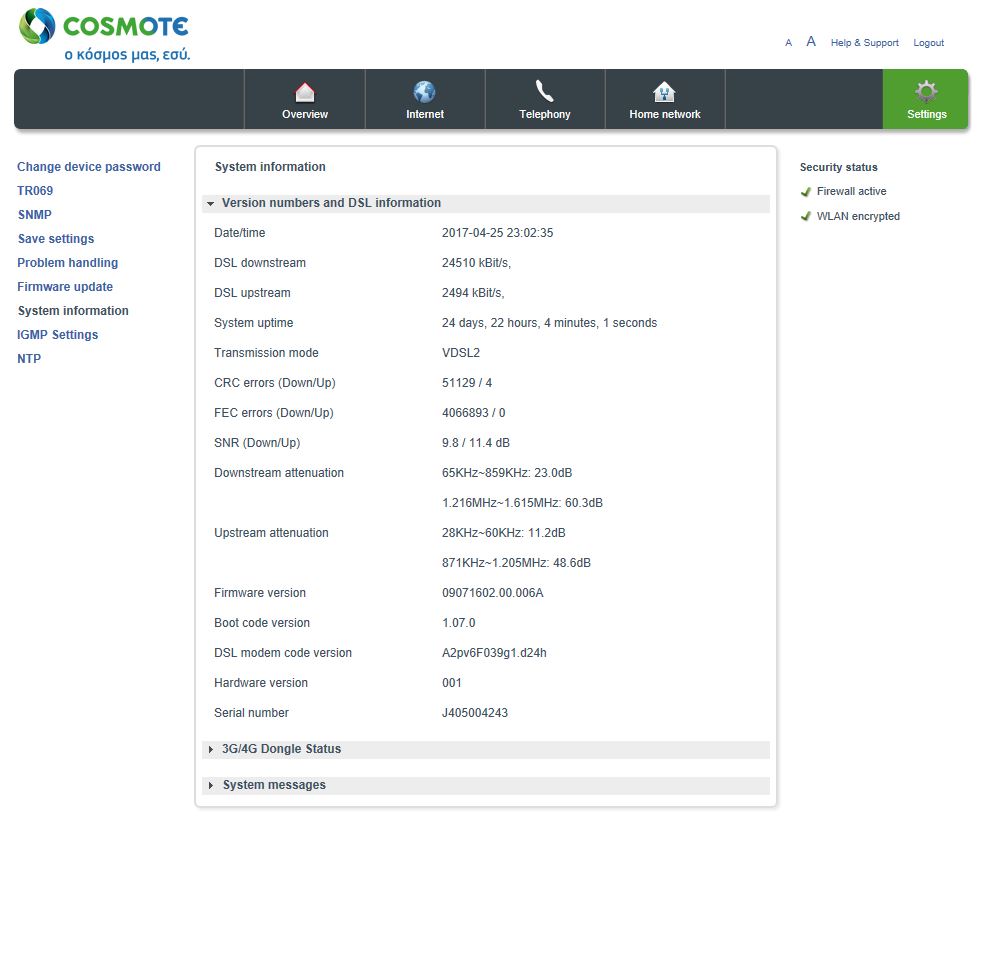Viewport: 982px width, 964px height.
Task: Click the Settings gear icon
Action: click(x=926, y=91)
